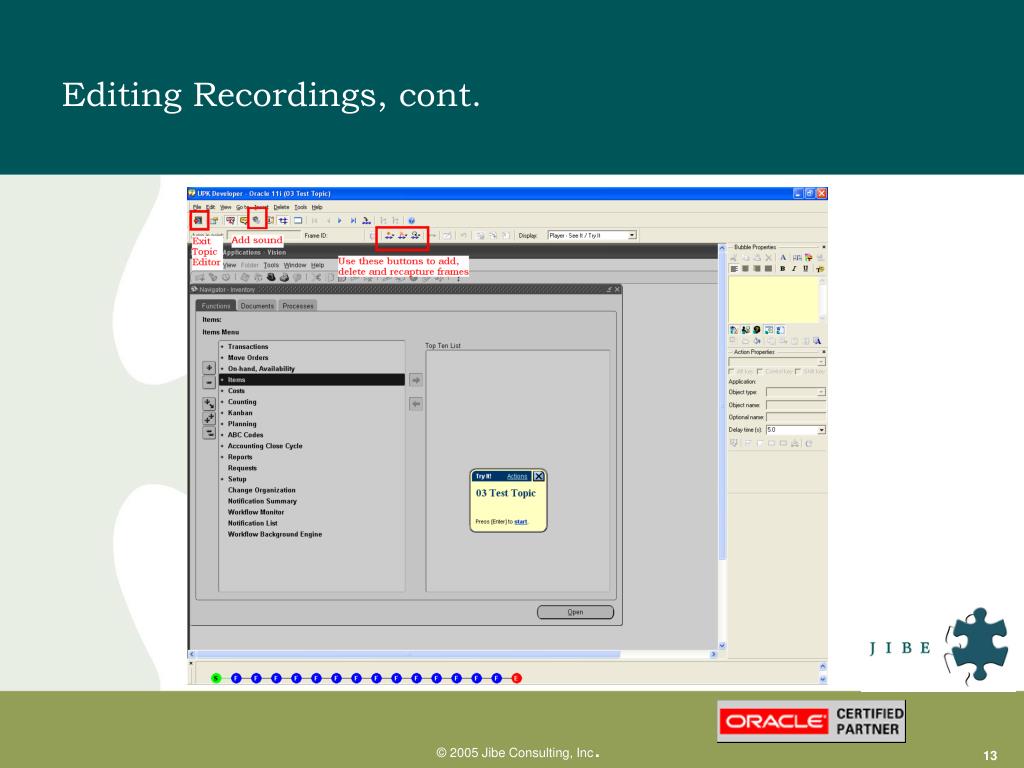Open the Action Properties top dropdown

[822, 361]
